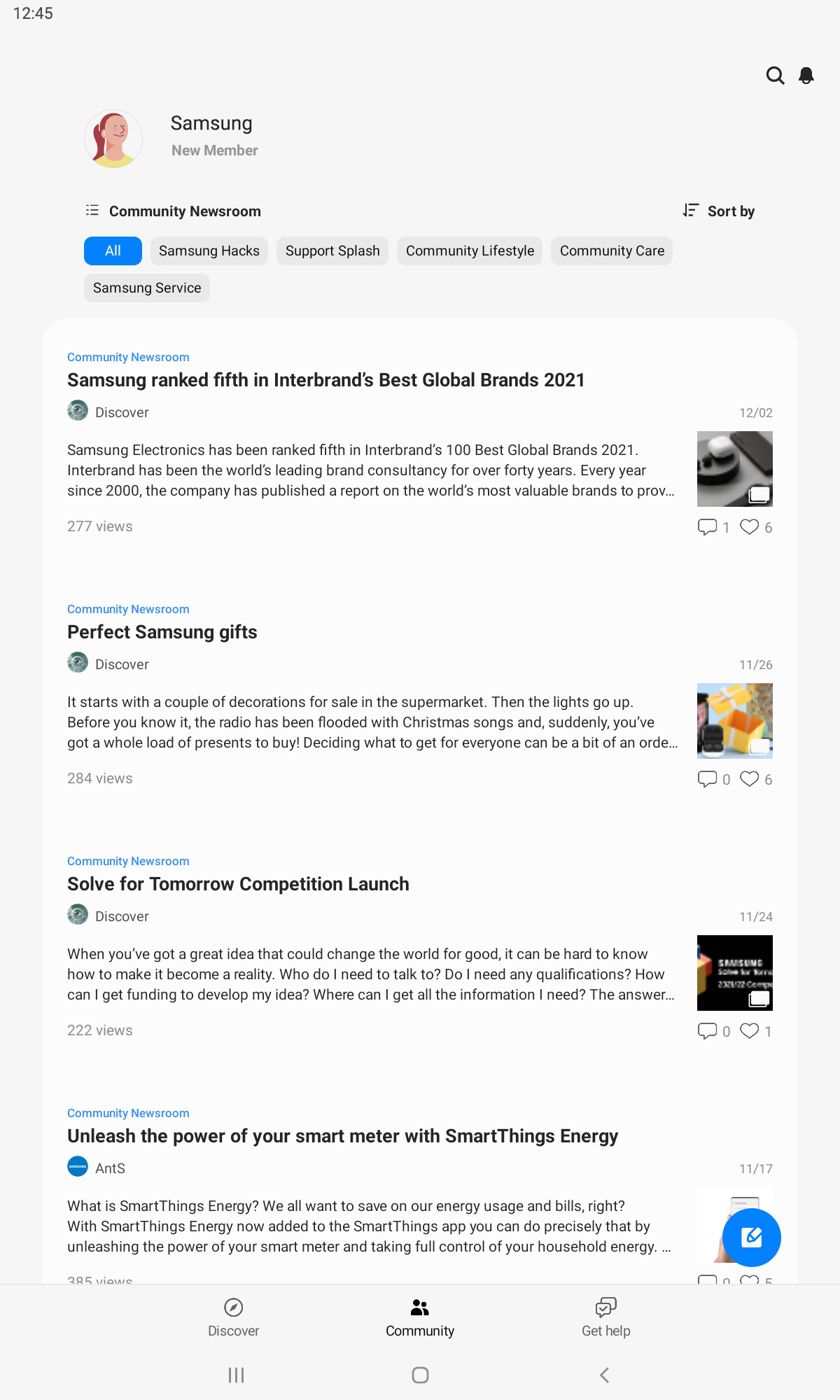Tap the 12/02 post date

756,413
